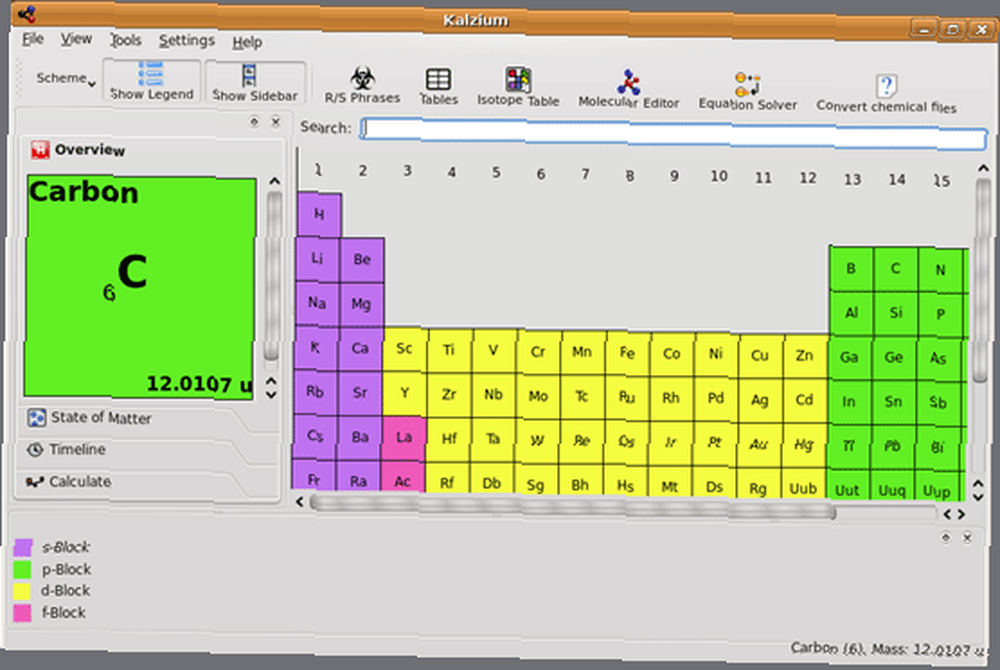Select Lithium (Li) element cell

(x=318, y=259)
